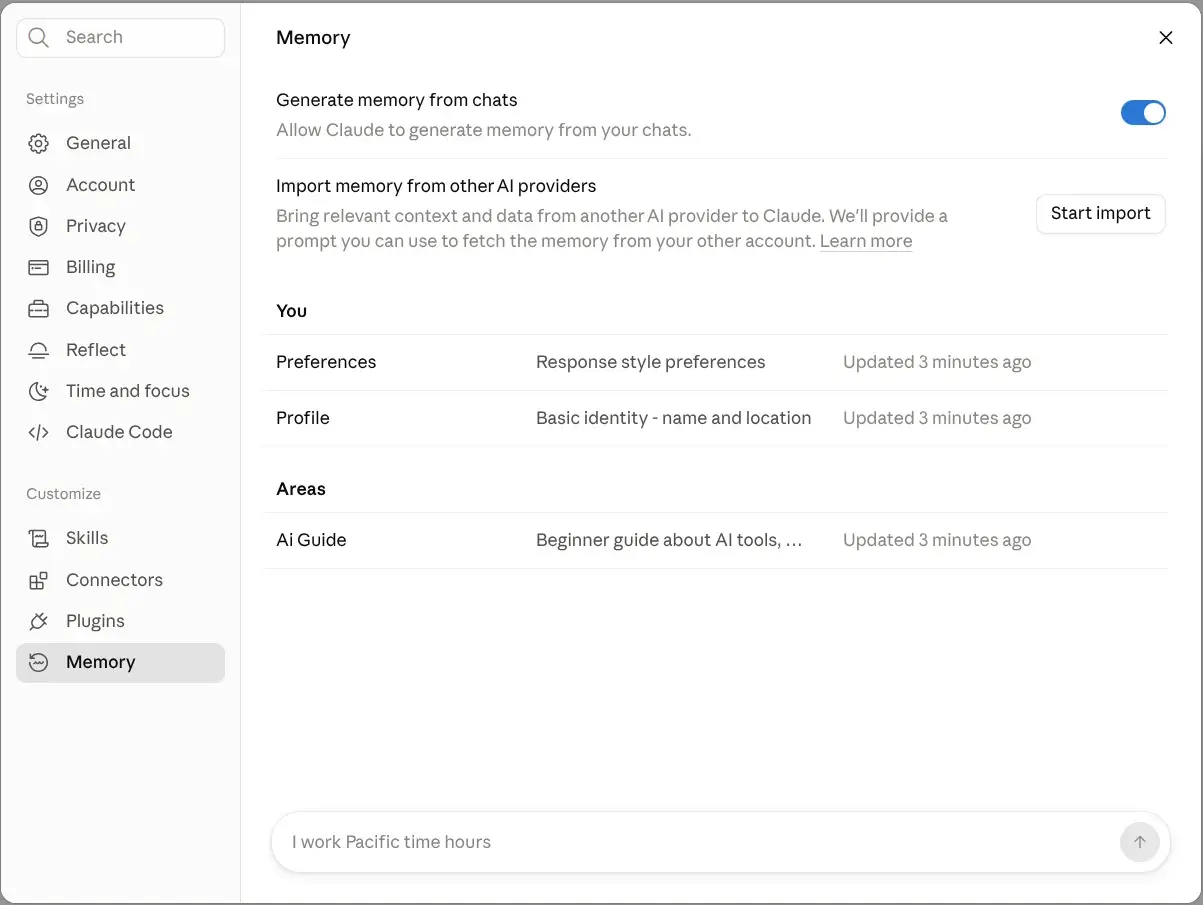Open the Preferences memory row
This screenshot has height=905, width=1203.
click(716, 362)
